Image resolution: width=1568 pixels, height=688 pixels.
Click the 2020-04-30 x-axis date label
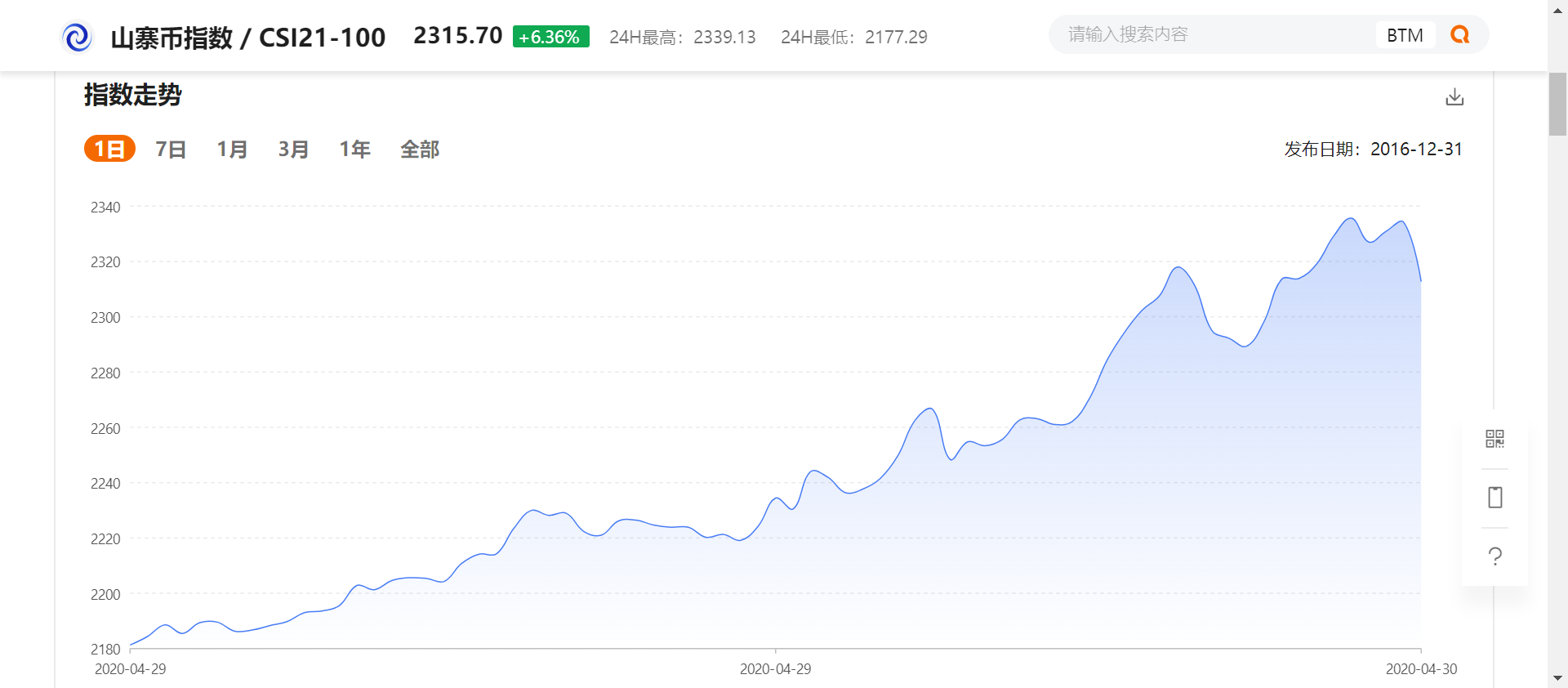click(1421, 669)
